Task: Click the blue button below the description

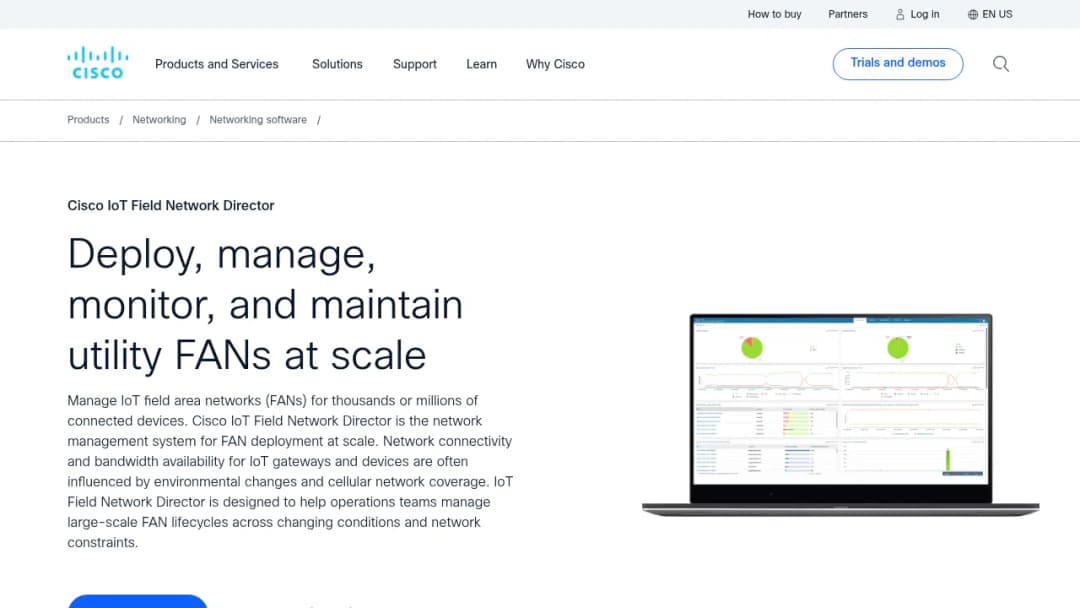Action: click(138, 601)
